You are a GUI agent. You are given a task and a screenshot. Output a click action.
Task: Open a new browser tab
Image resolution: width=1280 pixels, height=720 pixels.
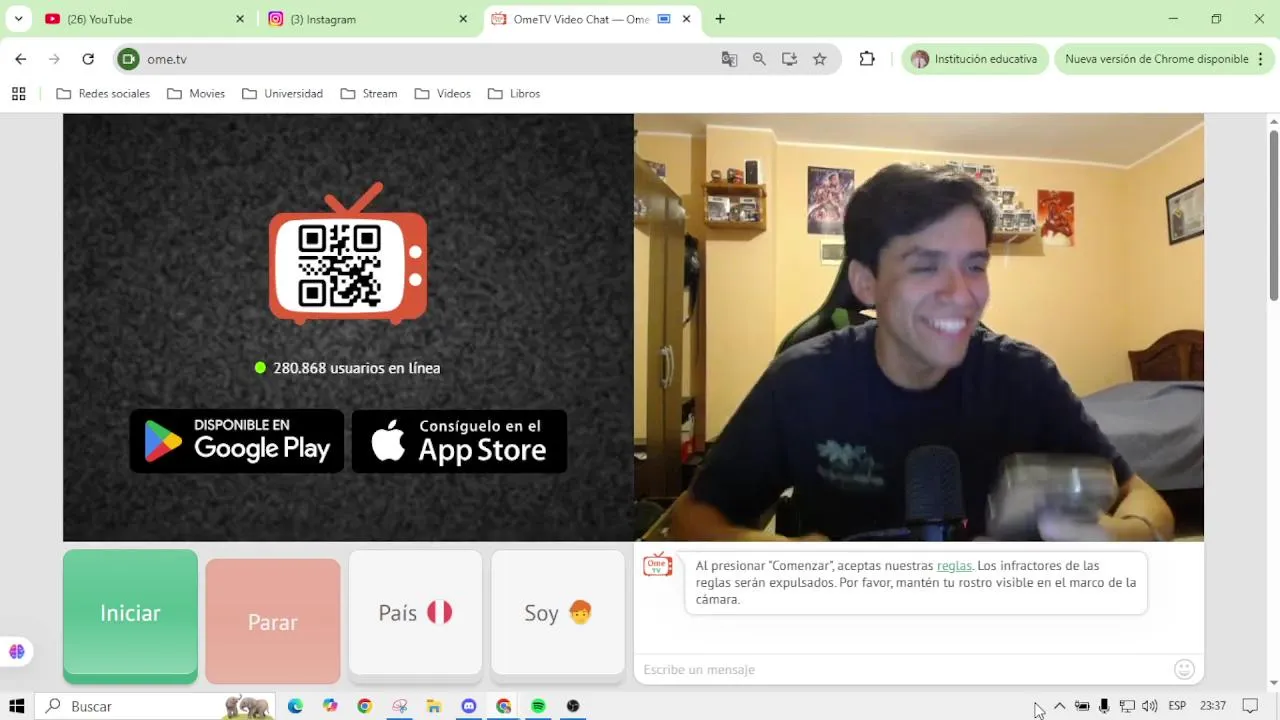point(720,19)
